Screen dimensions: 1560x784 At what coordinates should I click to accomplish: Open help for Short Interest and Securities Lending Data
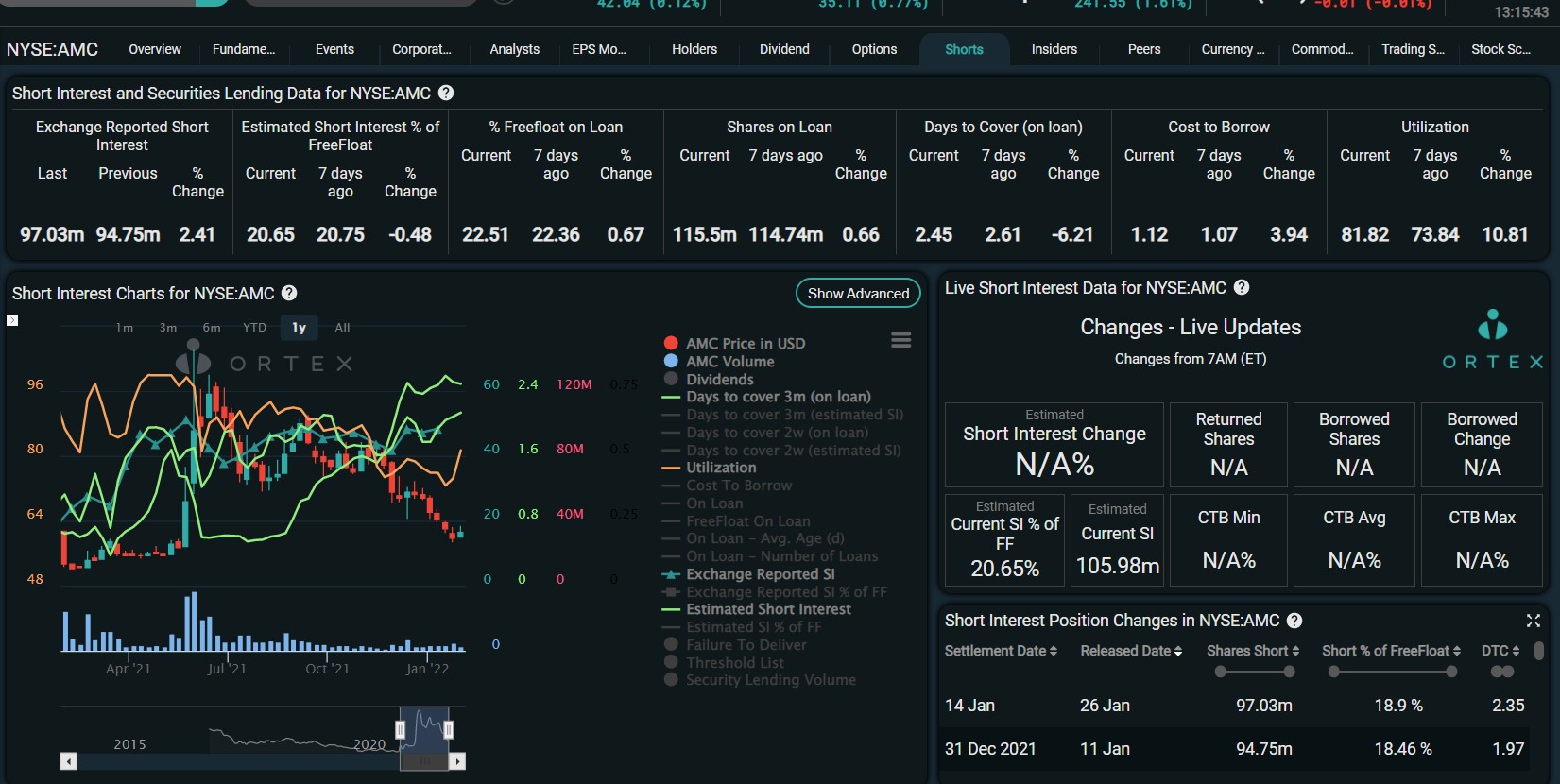[x=446, y=93]
